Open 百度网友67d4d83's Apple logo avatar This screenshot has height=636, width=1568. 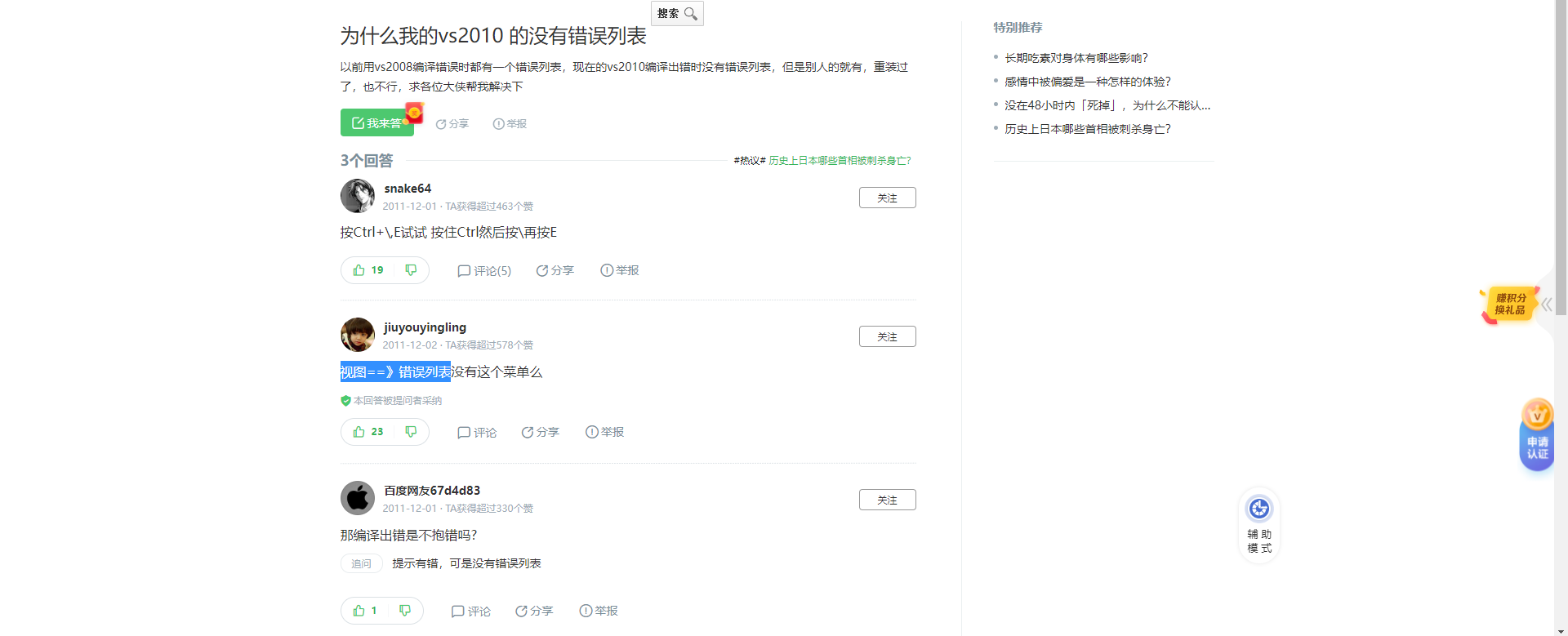358,498
